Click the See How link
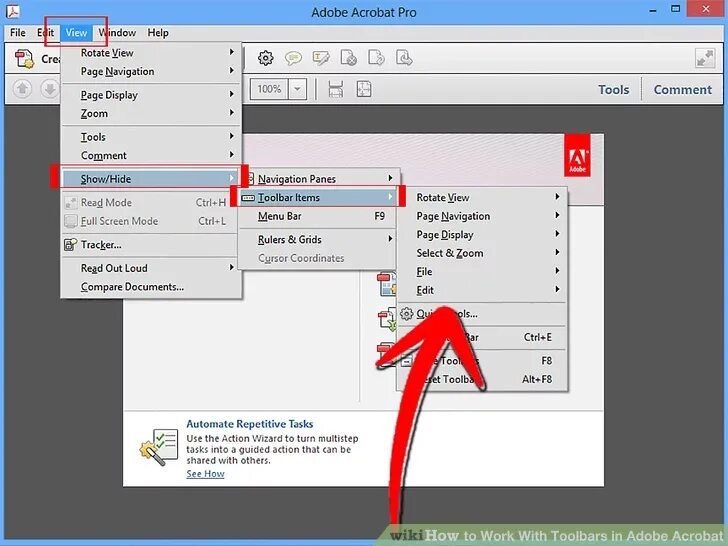The image size is (728, 546). [205, 474]
